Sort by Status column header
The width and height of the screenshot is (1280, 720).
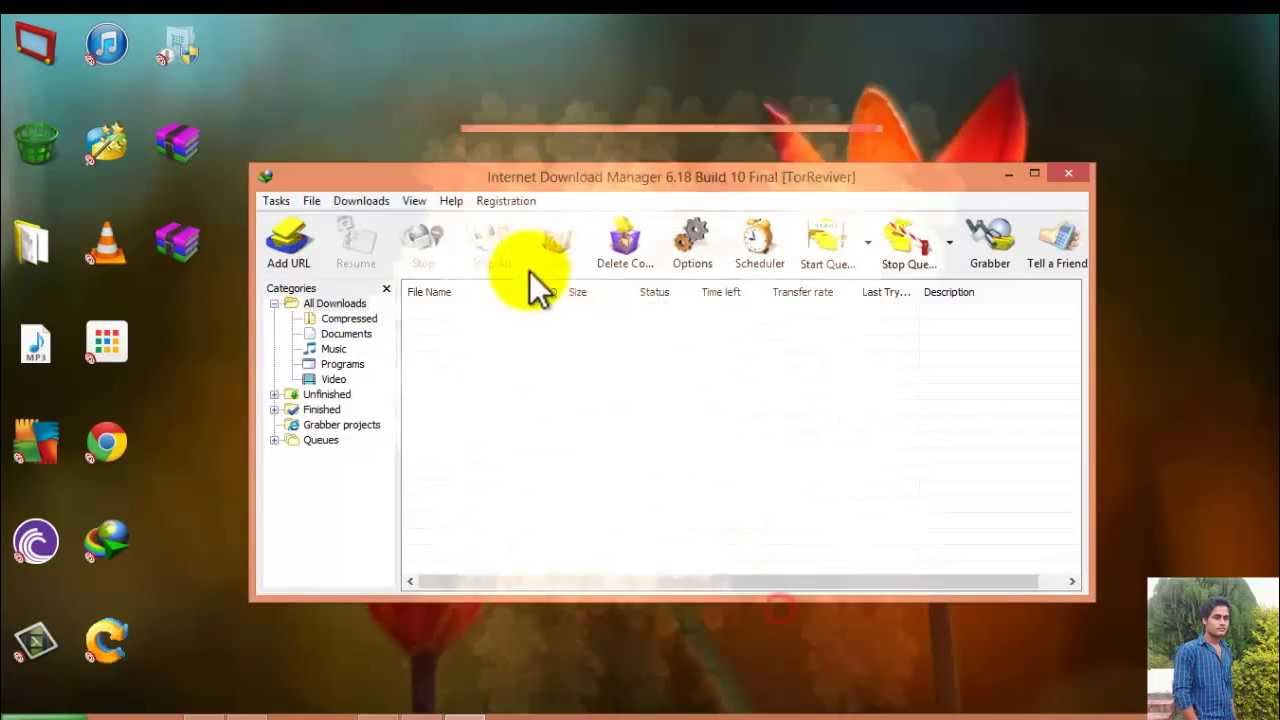tap(654, 292)
